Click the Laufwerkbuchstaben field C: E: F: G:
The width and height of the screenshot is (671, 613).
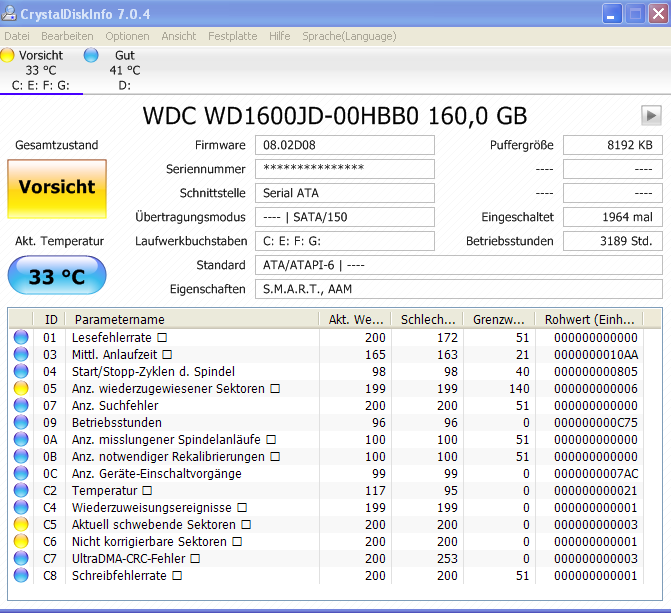(345, 241)
